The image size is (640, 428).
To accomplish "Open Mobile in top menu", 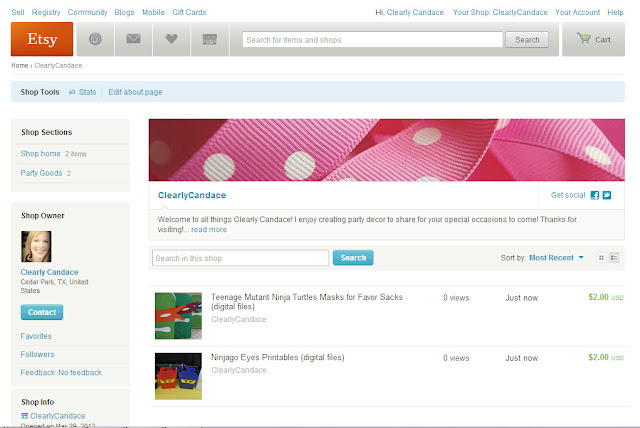I will click(x=153, y=12).
